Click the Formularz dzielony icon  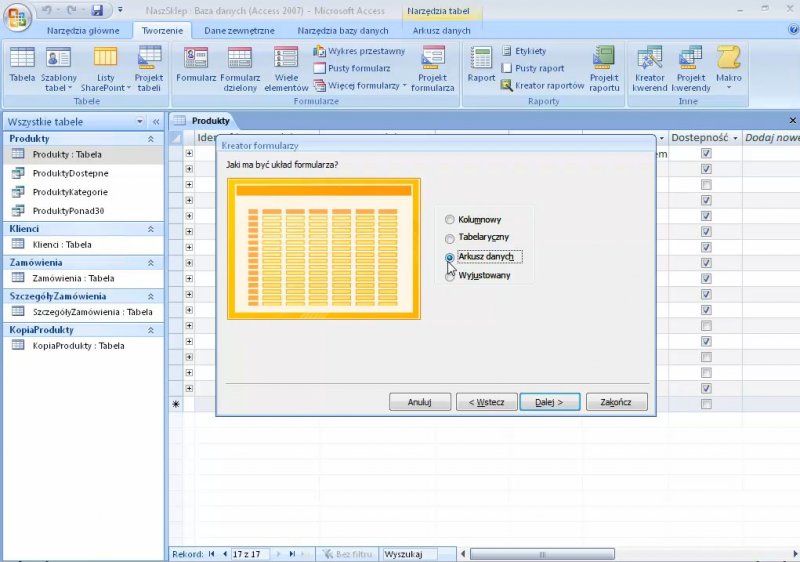[x=239, y=67]
